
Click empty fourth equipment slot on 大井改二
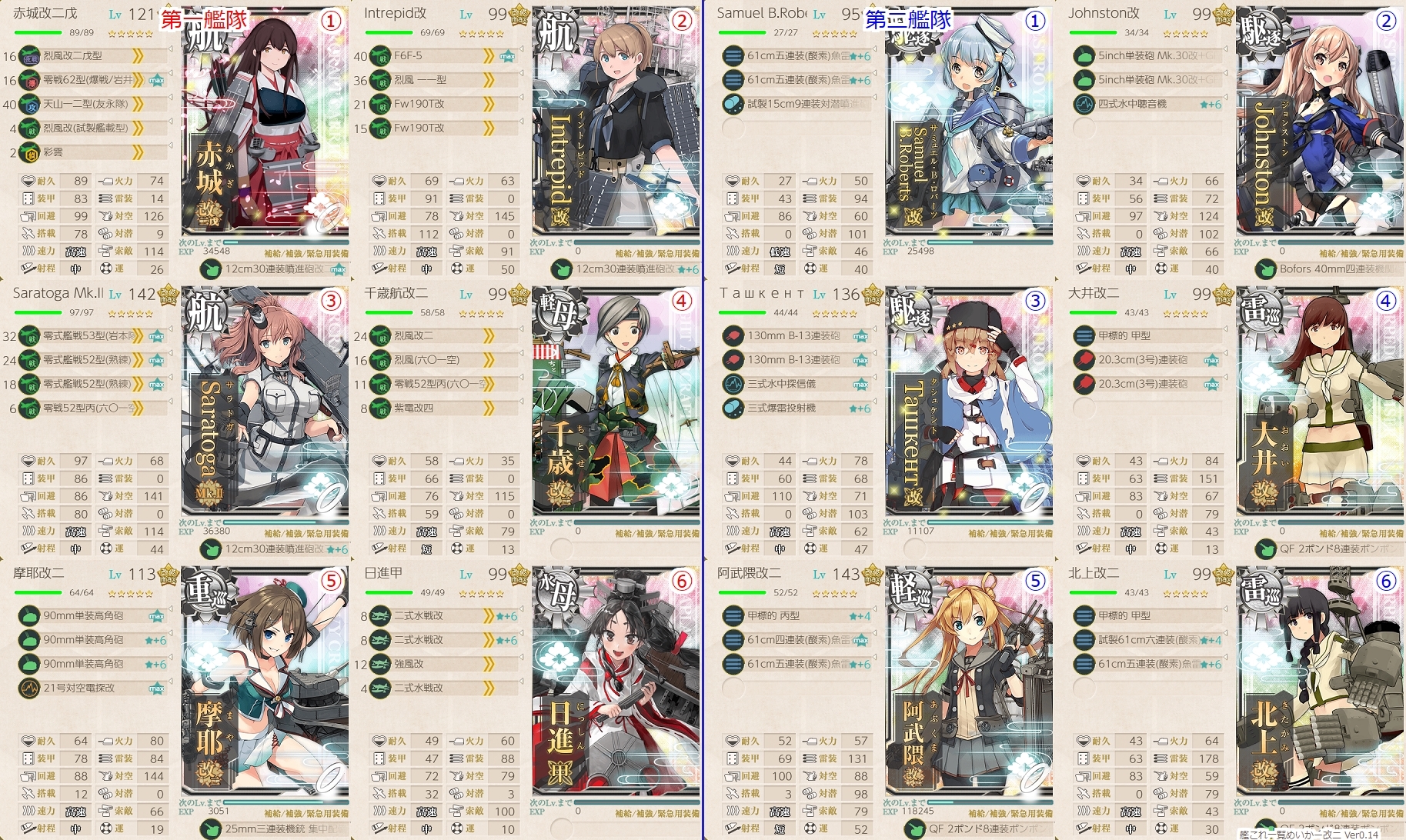1084,408
